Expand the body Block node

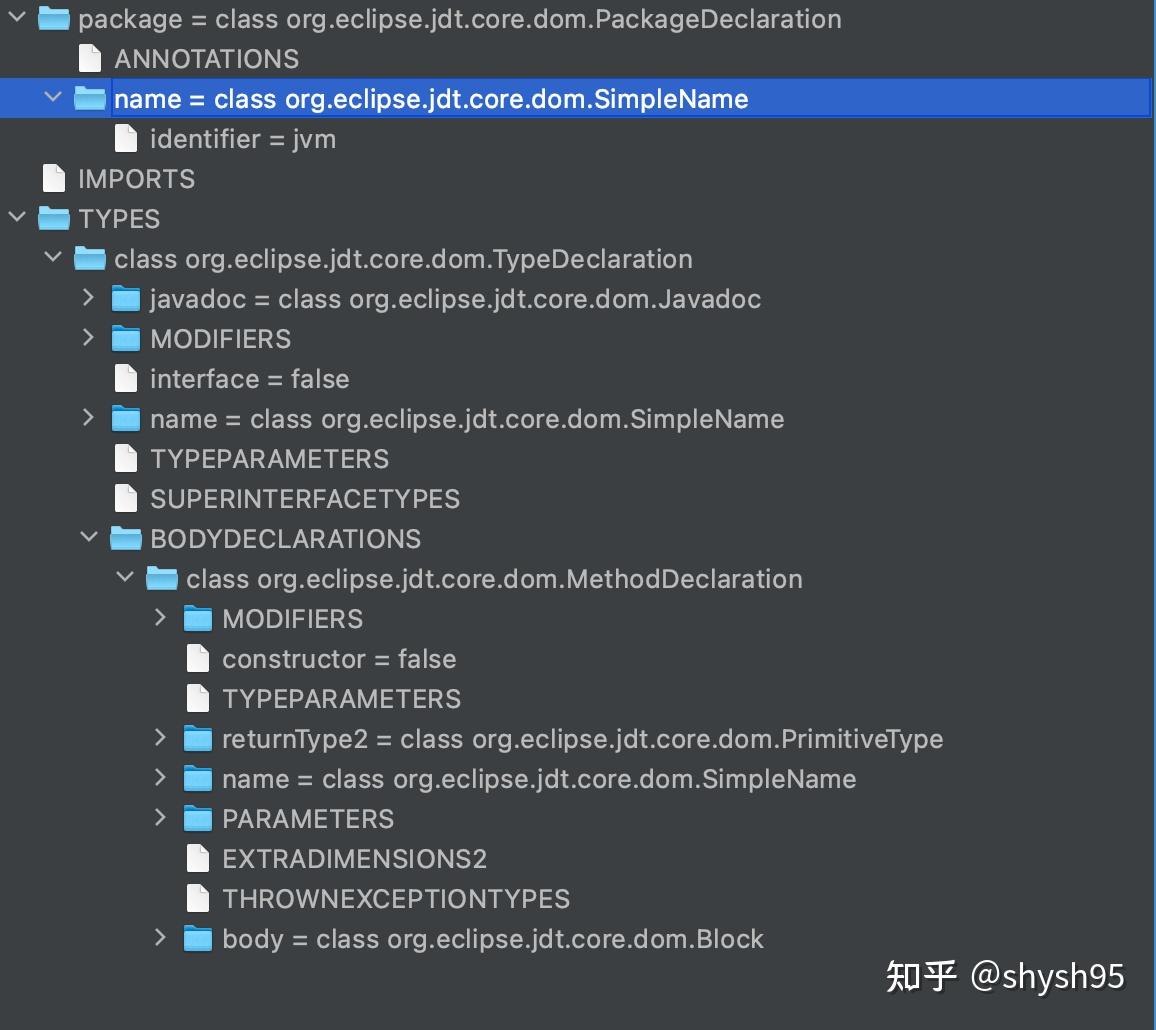tap(161, 938)
